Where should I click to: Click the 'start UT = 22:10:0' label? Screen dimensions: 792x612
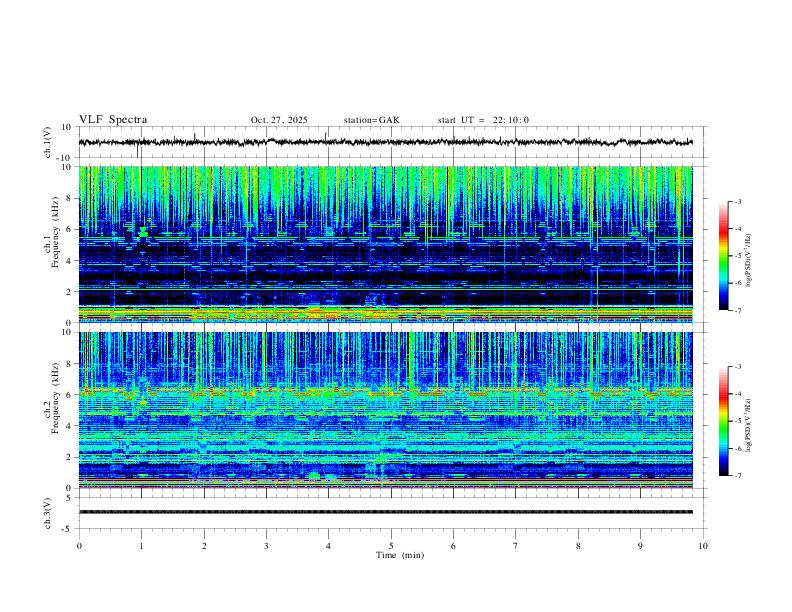[483, 120]
